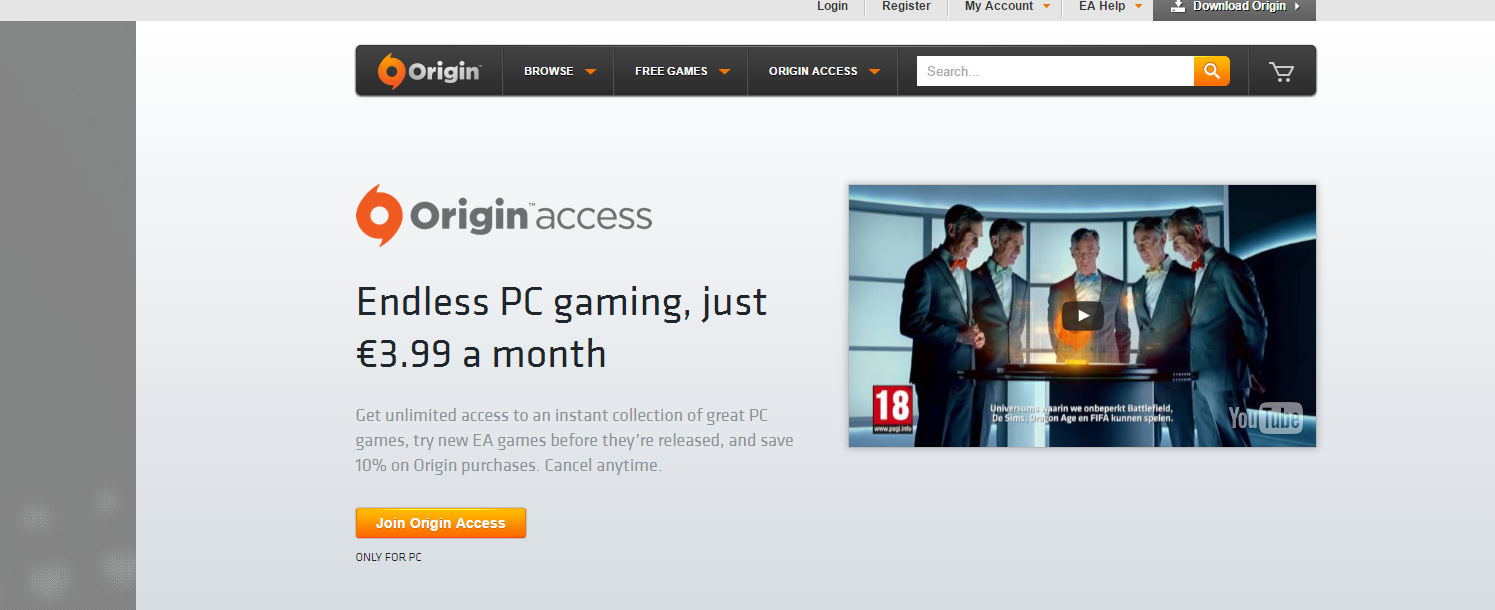Expand the Free Games dropdown arrow
The height and width of the screenshot is (610, 1495).
[724, 72]
